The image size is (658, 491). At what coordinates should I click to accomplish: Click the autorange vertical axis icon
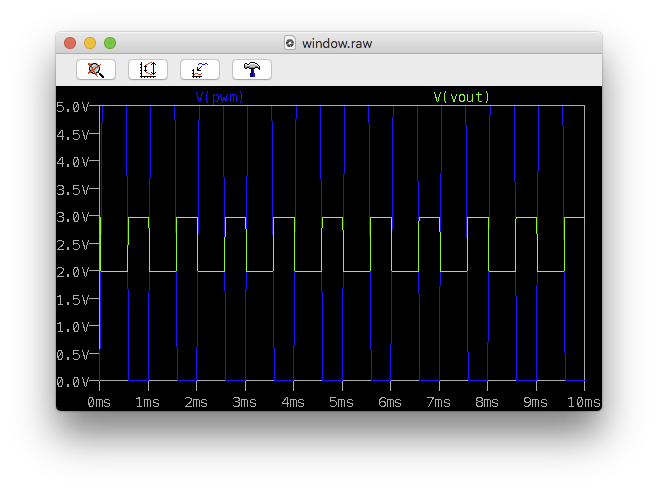coord(148,70)
